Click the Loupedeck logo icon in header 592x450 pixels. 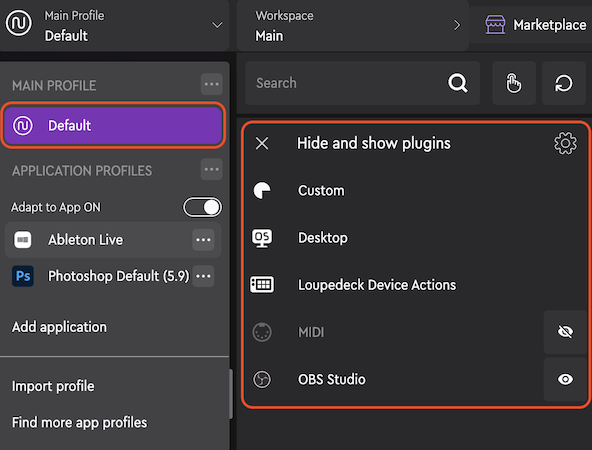18,23
